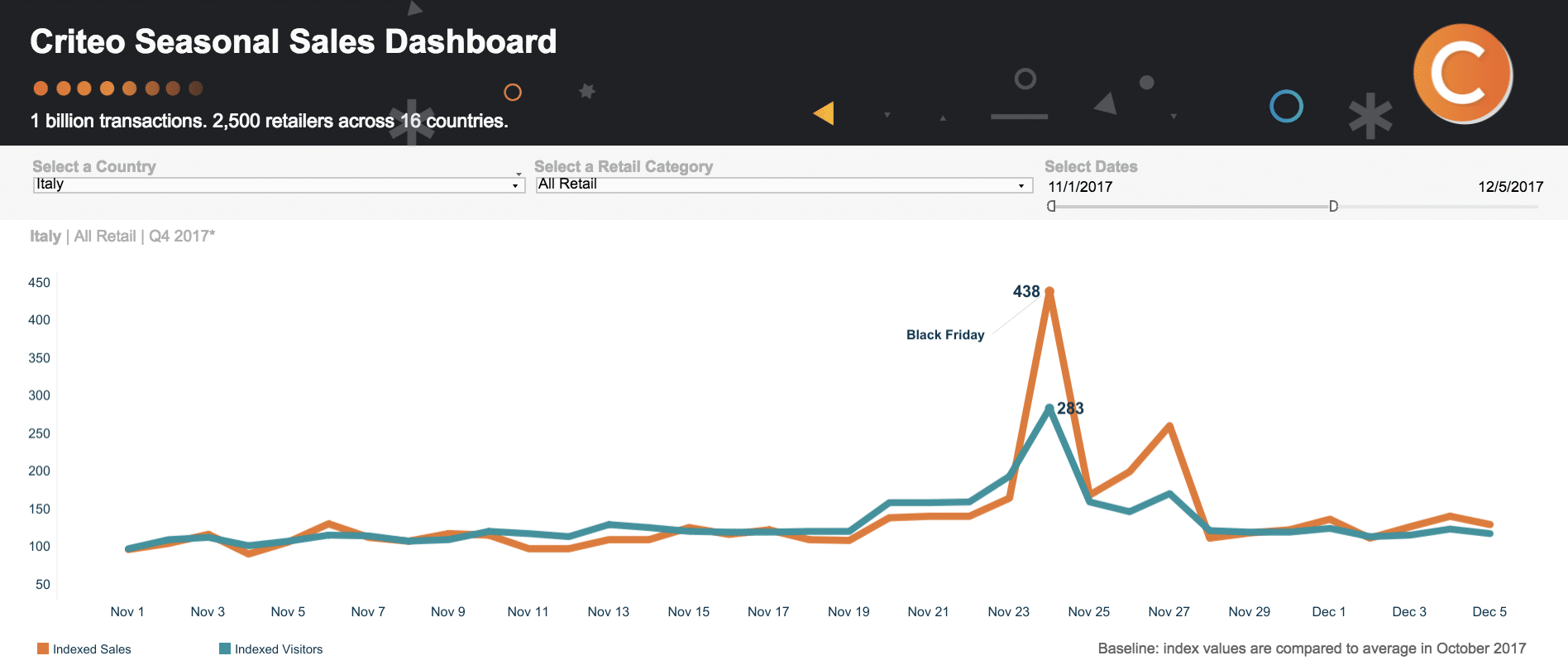Click the Nov 23 axis label
This screenshot has width=1568, height=670.
pyautogui.click(x=1009, y=612)
